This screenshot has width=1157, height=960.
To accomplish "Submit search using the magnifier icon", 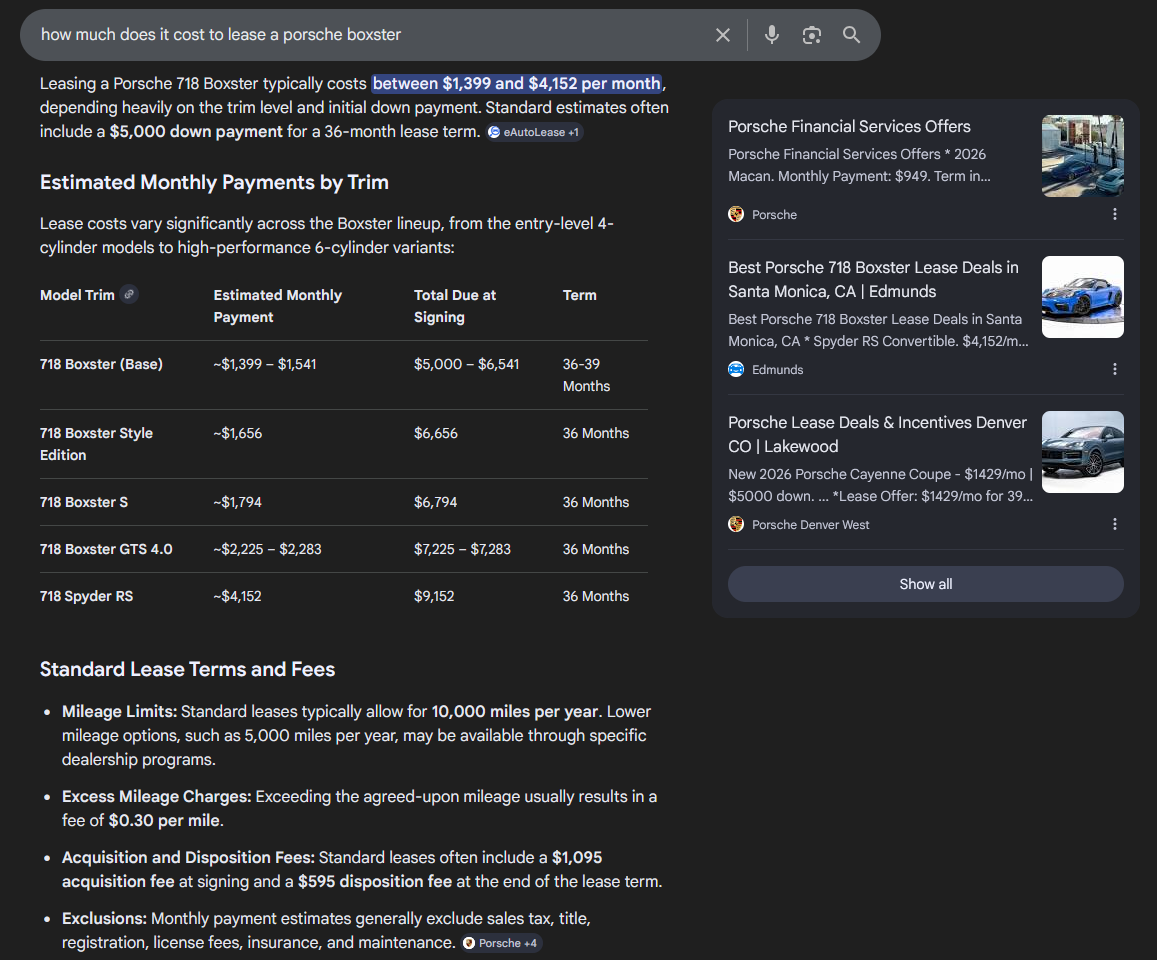I will coord(852,35).
